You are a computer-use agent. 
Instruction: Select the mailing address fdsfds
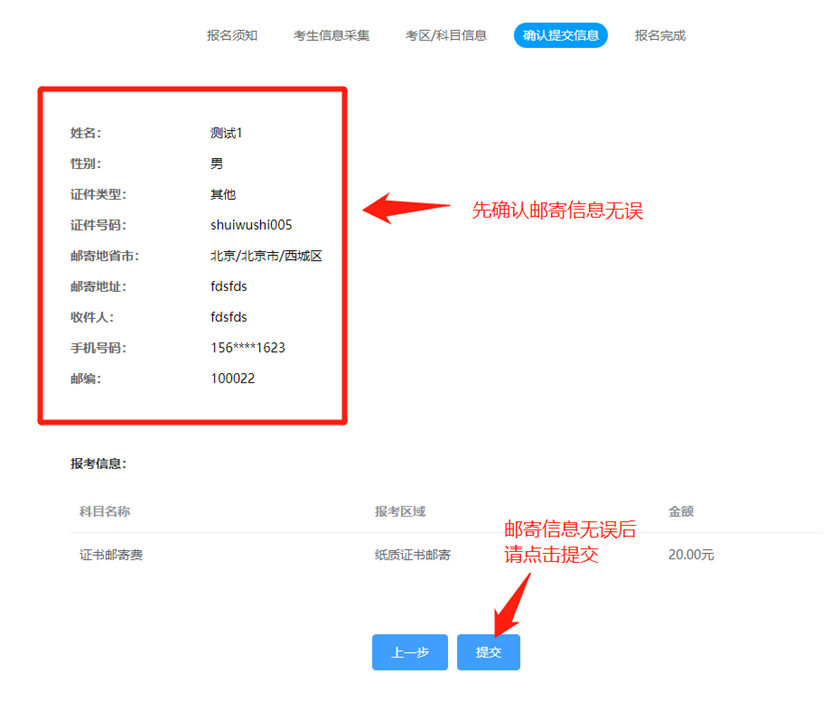pyautogui.click(x=229, y=286)
